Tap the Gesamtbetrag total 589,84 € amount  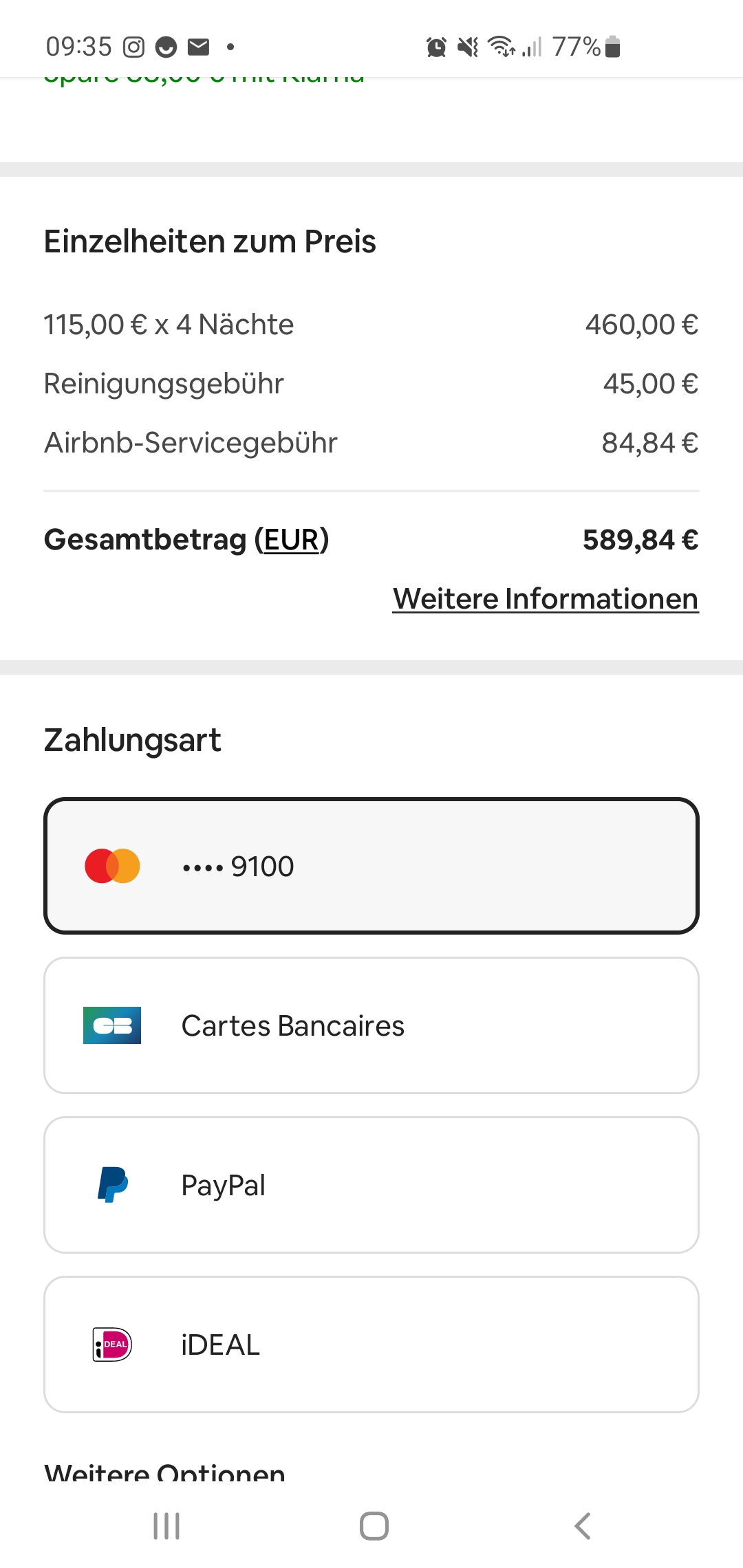click(640, 540)
